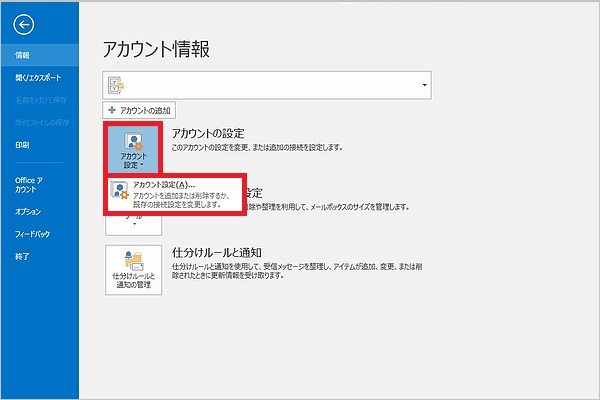The width and height of the screenshot is (600, 400).
Task: Select 情報 in the left sidebar
Action: point(23,54)
